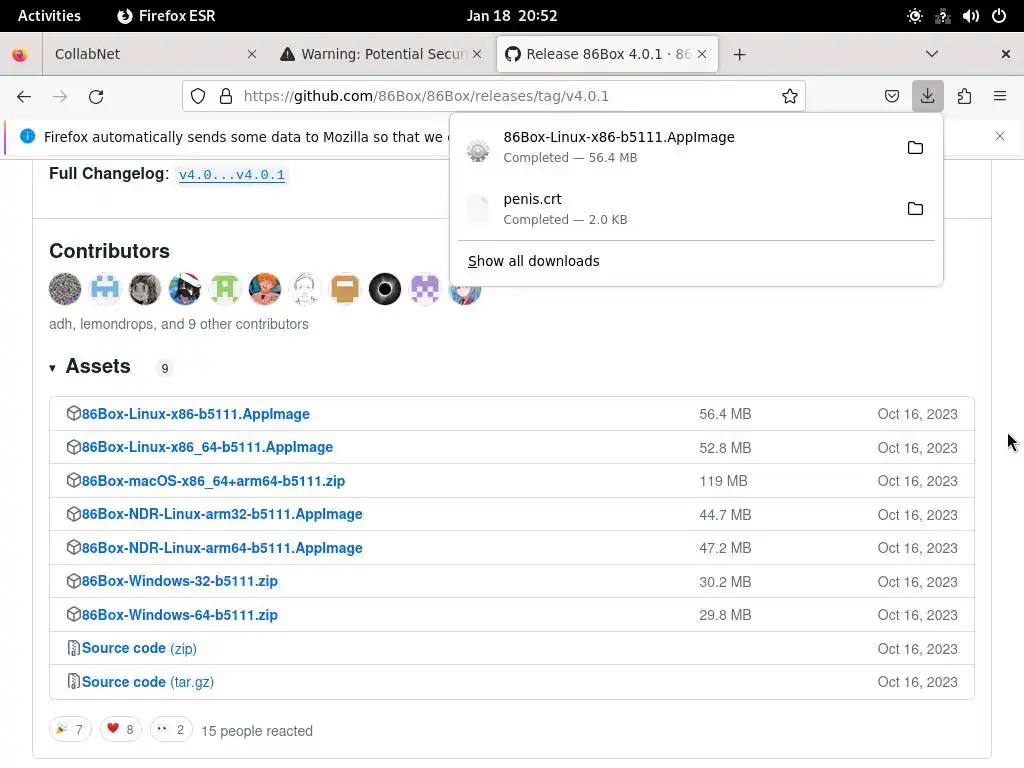
Task: Download 86Box-Linux-x86_64-b5111.AppImage
Action: coord(207,447)
